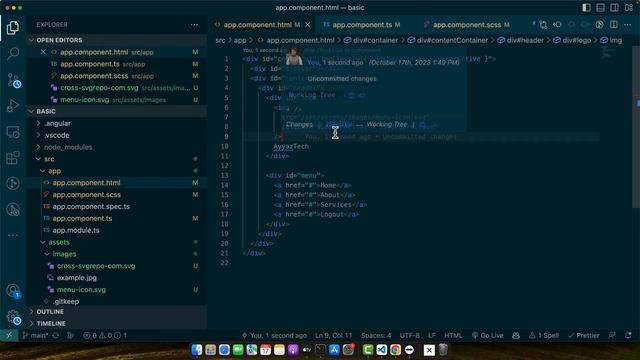Open the Explorer view in activity bar
This screenshot has height=360, width=640.
pos(13,28)
